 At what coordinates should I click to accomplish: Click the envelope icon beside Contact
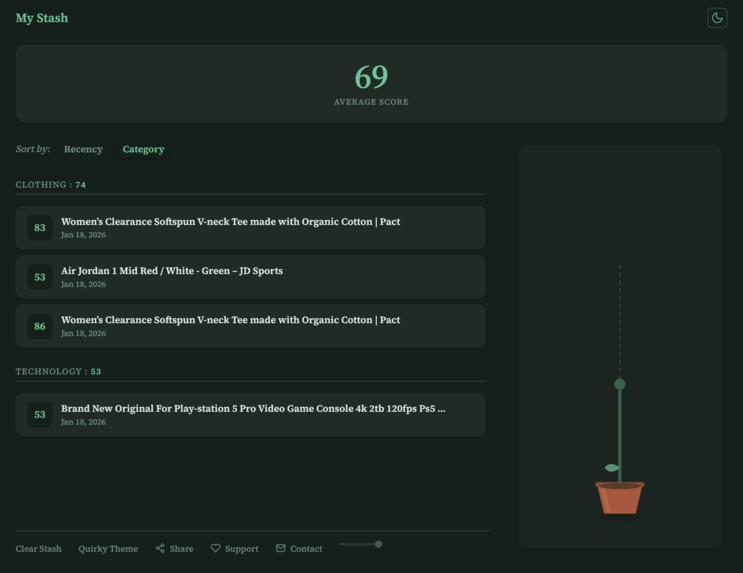(x=281, y=548)
